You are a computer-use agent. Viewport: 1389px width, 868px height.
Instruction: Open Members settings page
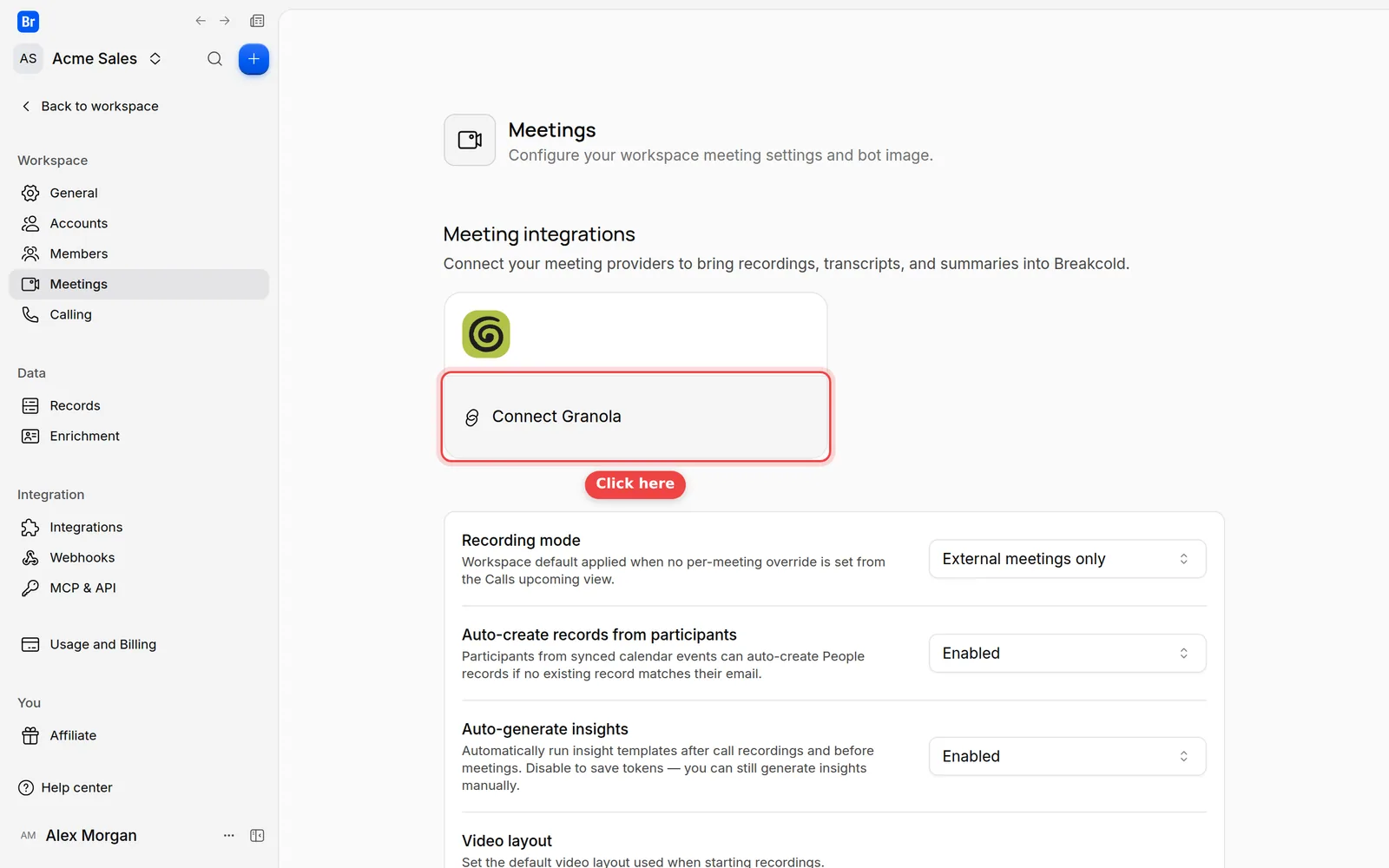coord(139,253)
